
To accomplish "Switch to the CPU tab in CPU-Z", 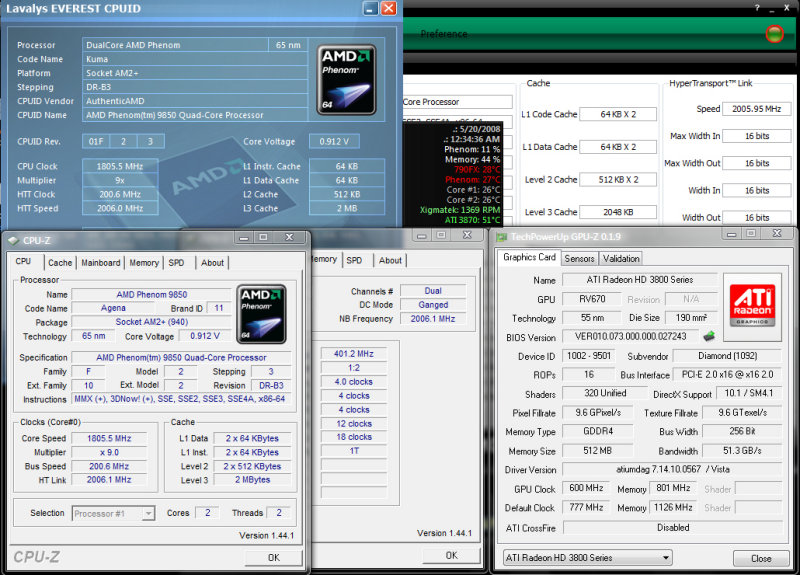I will coord(23,262).
